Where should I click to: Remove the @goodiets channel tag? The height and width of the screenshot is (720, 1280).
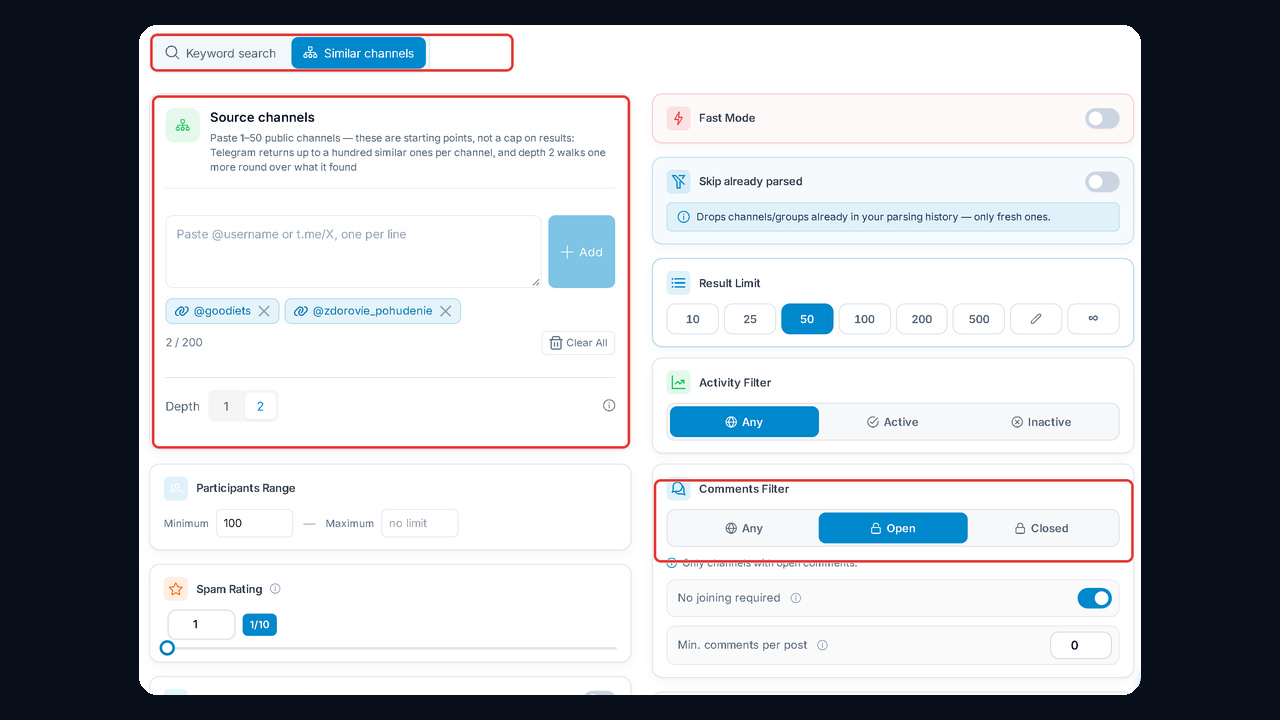click(x=264, y=311)
